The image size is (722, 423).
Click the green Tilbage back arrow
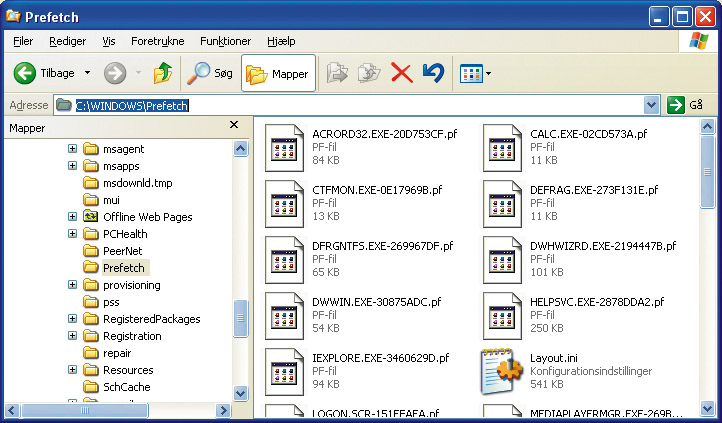[26, 73]
